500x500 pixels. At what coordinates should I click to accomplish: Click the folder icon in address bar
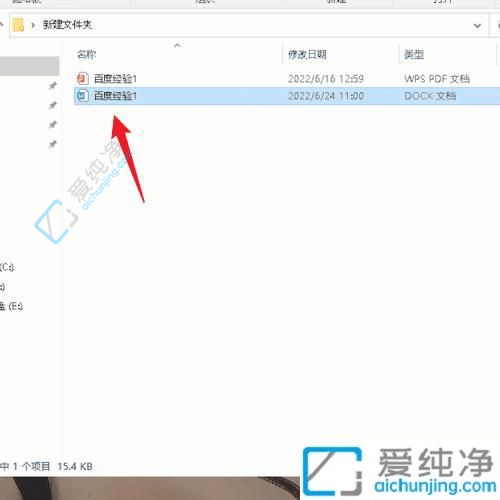[x=18, y=25]
